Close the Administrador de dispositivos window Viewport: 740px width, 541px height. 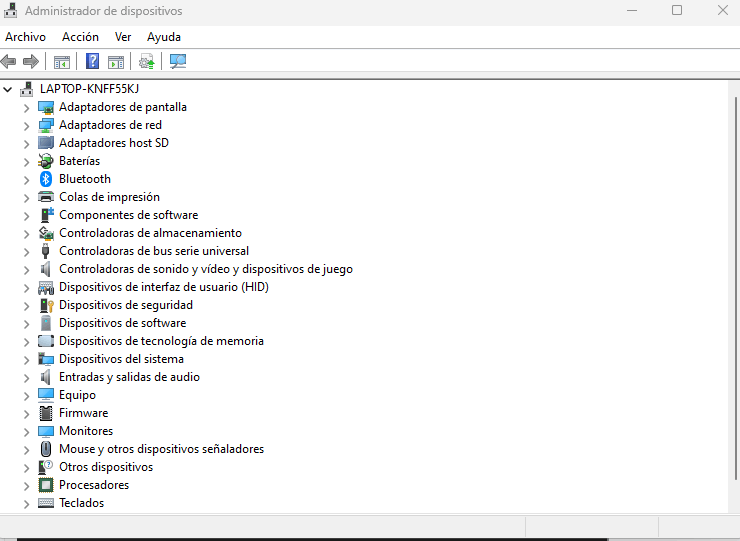coord(723,10)
